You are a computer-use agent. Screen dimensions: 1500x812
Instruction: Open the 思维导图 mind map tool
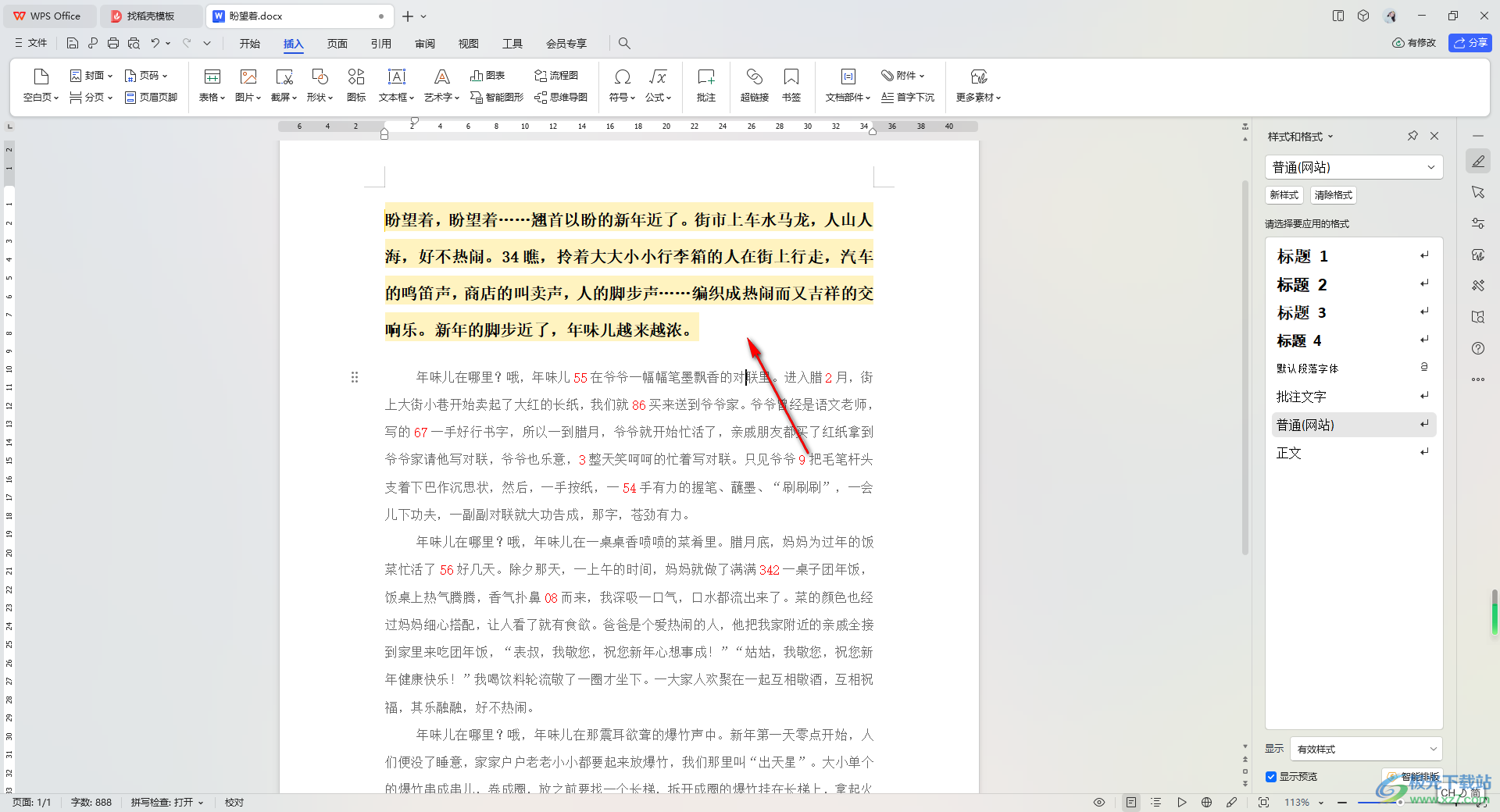(x=561, y=98)
